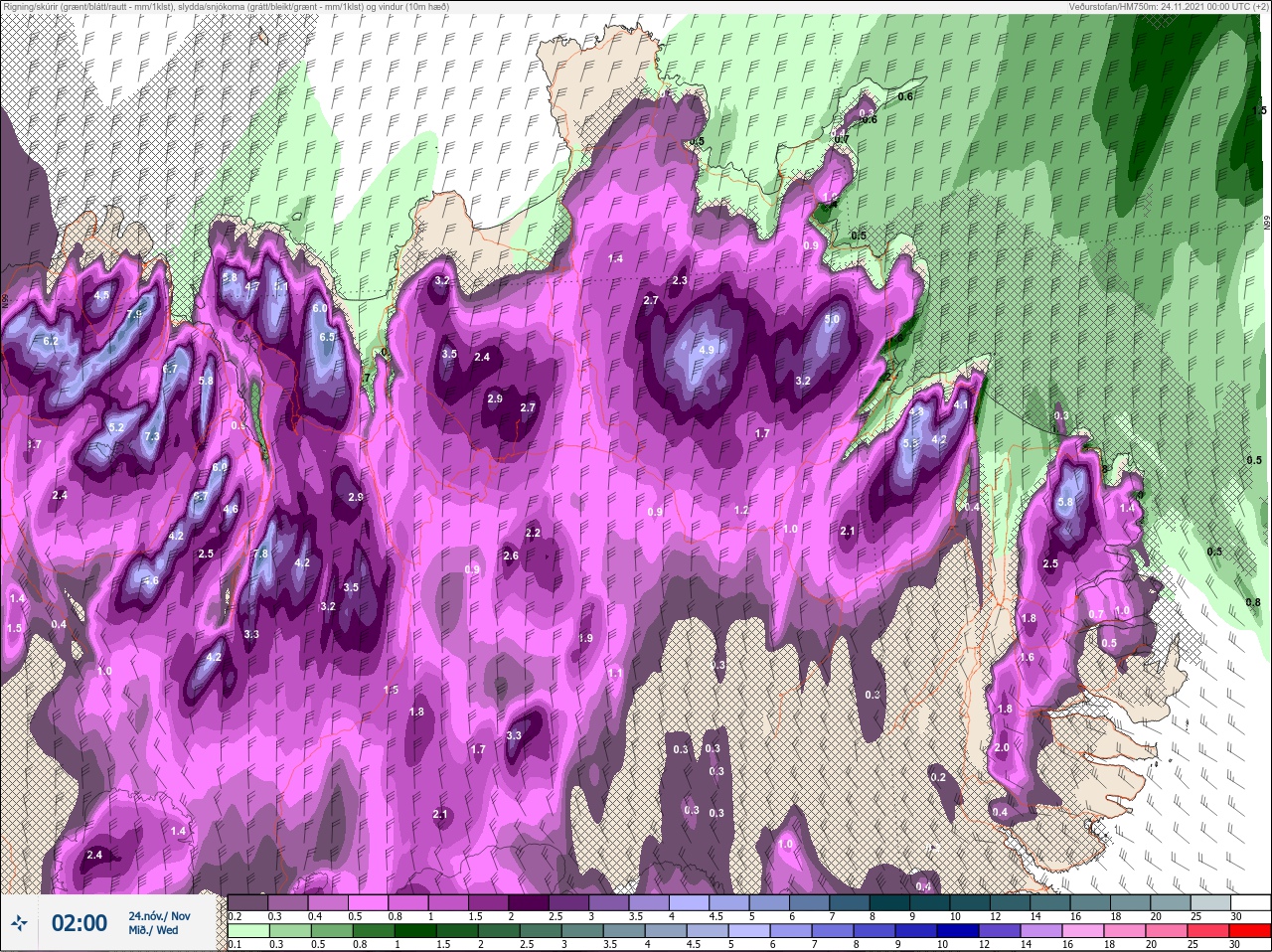Screen dimensions: 1272x952
Task: Click the date label "24.nóv./ Nov"
Action: pos(160,915)
